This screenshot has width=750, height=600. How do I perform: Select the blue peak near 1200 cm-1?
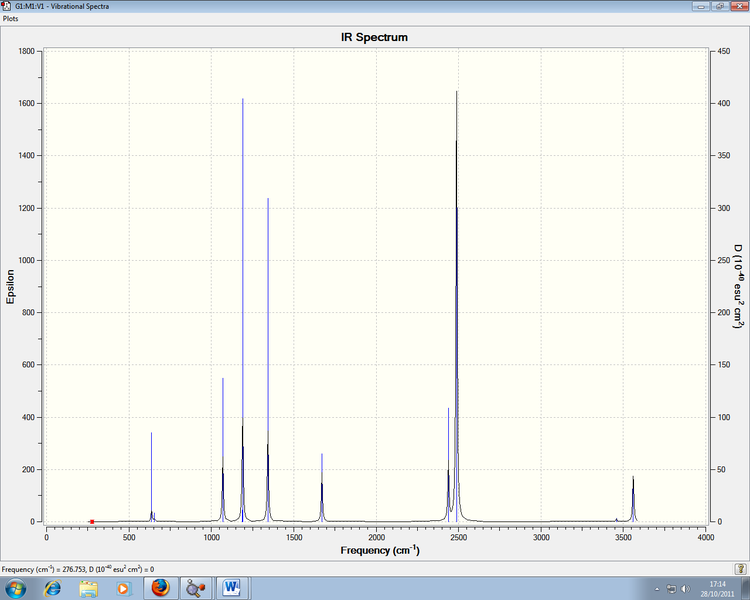tap(243, 310)
